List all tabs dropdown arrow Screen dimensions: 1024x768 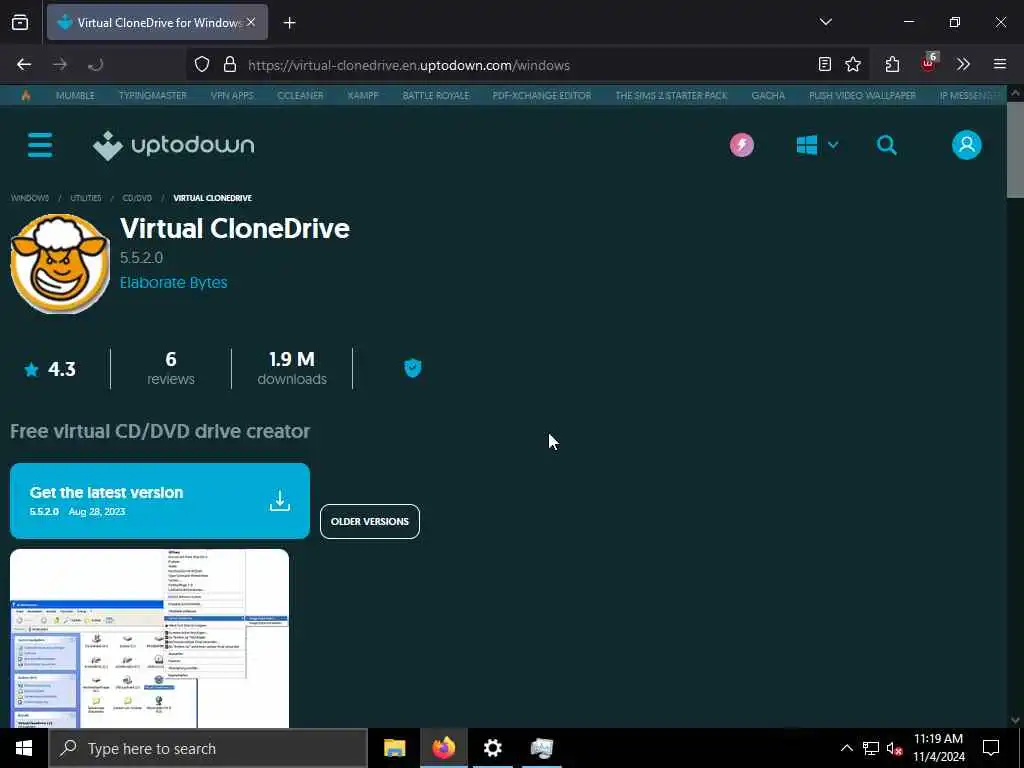coord(825,22)
